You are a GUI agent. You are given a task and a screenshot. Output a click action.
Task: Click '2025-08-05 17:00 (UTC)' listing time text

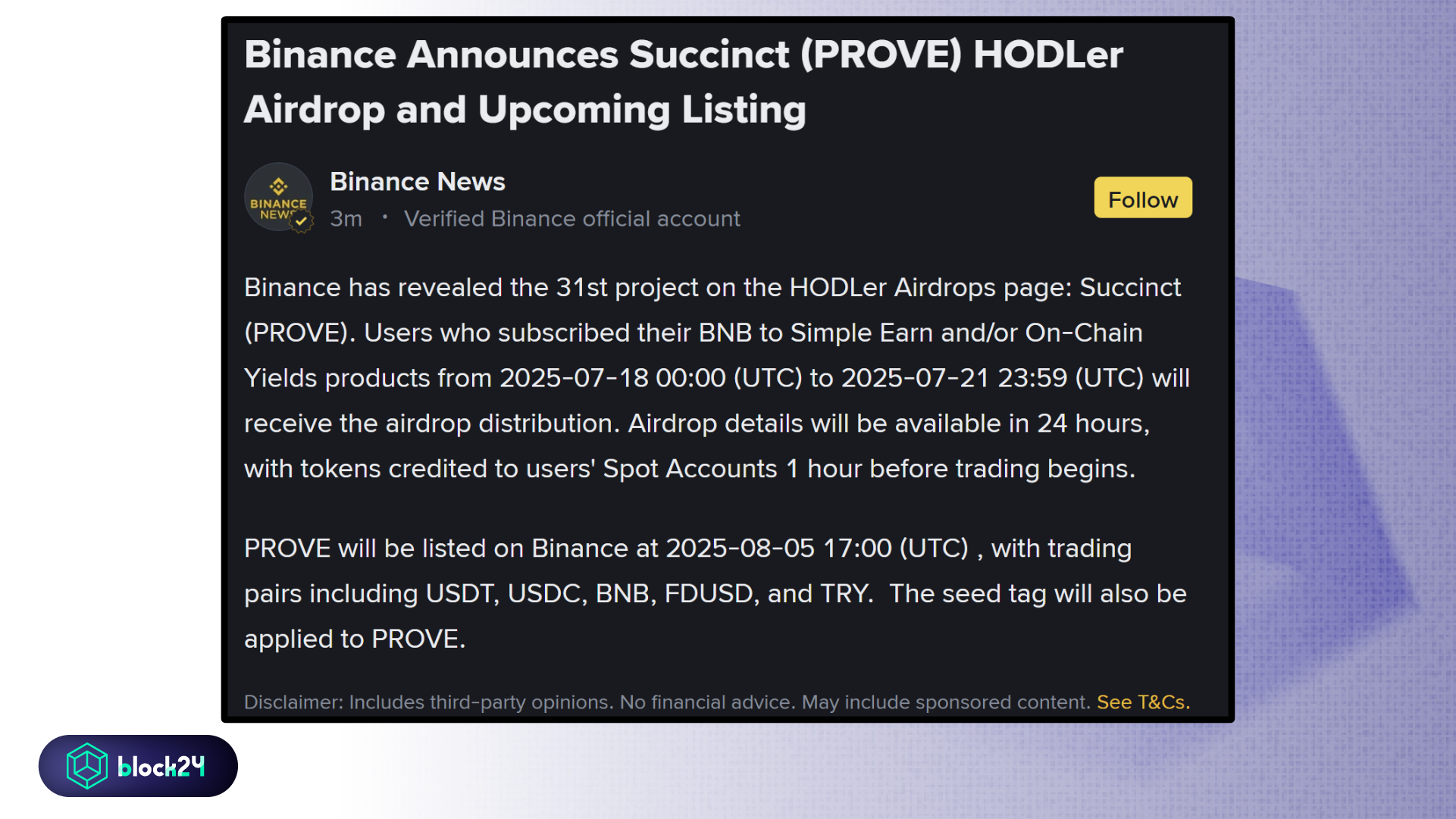pos(817,549)
